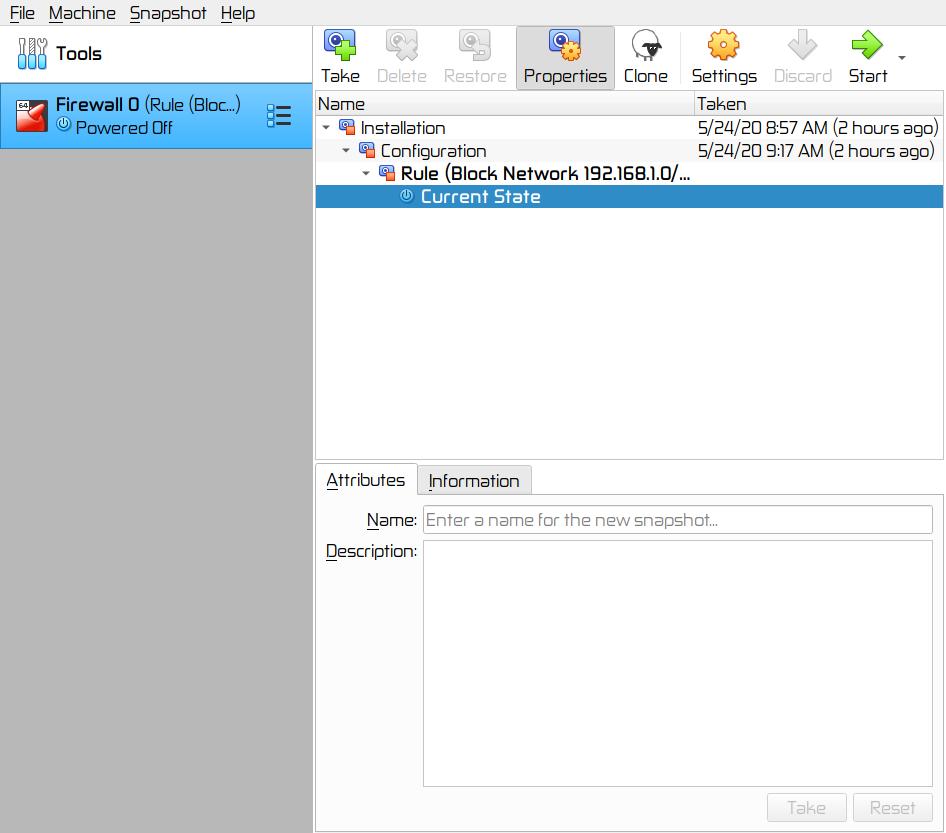Click the snapshot Name input field
The image size is (946, 833).
click(677, 520)
